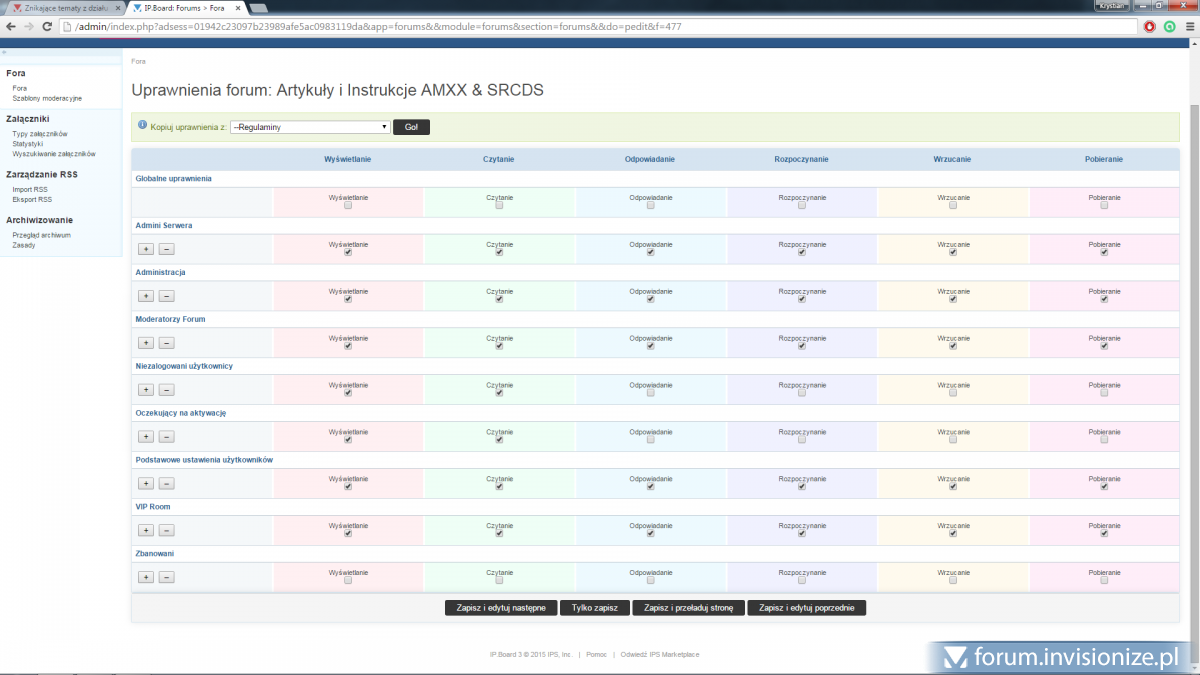Screen dimensions: 1200x675
Task: Uncheck Pobieranie for Administracja group
Action: click(1104, 299)
